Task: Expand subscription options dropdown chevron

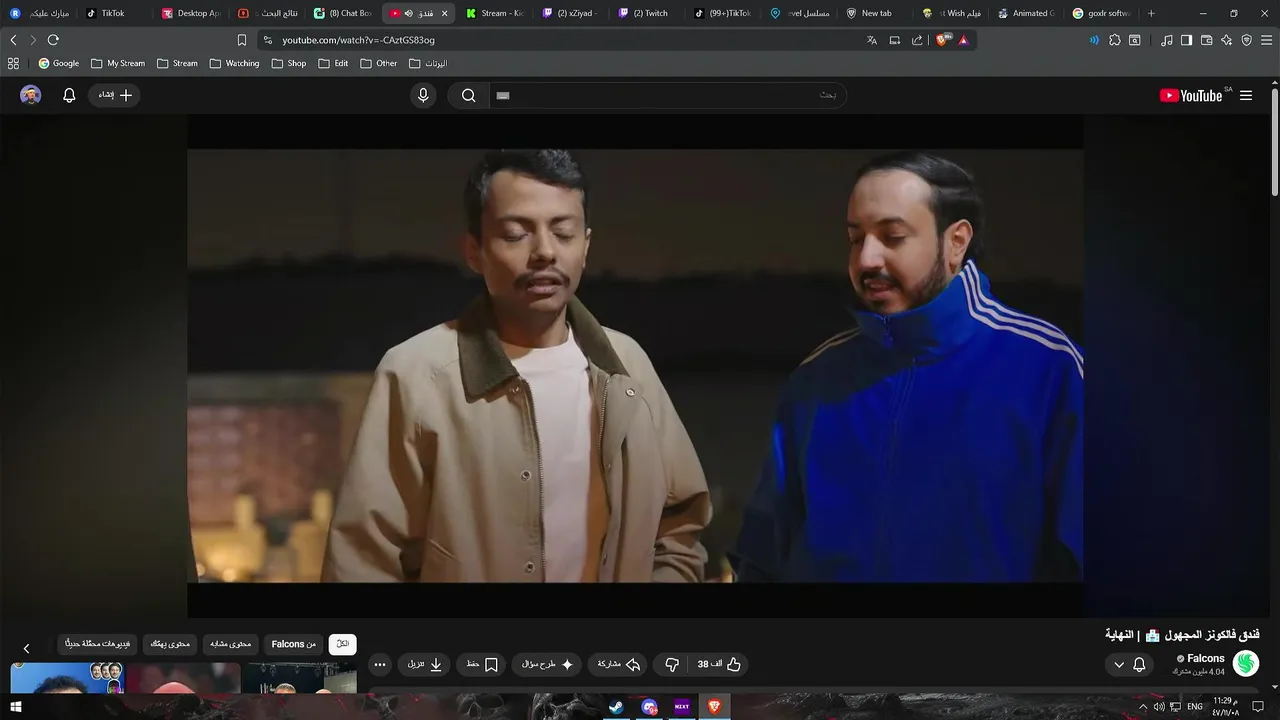Action: [x=1118, y=664]
